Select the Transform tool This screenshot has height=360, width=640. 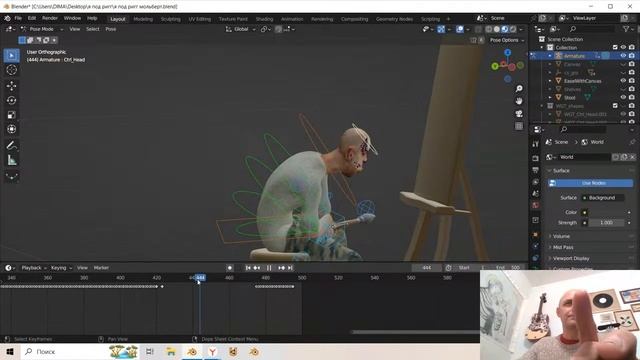point(11,129)
